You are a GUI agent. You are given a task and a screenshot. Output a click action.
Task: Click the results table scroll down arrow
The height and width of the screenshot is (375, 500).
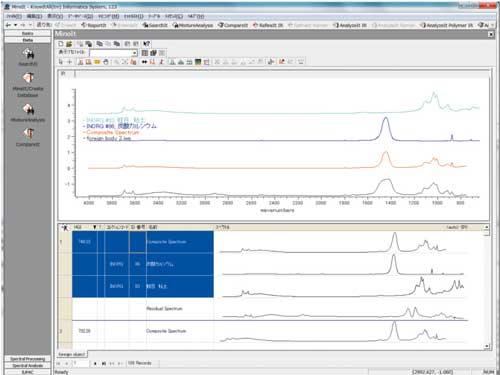coord(487,346)
